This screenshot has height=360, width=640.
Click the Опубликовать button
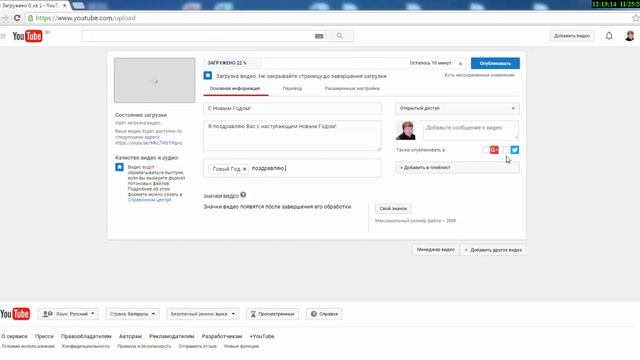(495, 63)
